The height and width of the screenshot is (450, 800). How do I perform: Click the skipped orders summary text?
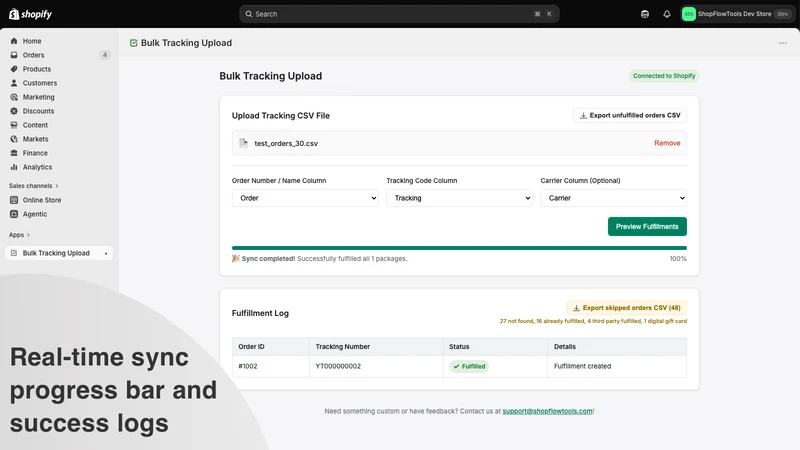pyautogui.click(x=593, y=321)
